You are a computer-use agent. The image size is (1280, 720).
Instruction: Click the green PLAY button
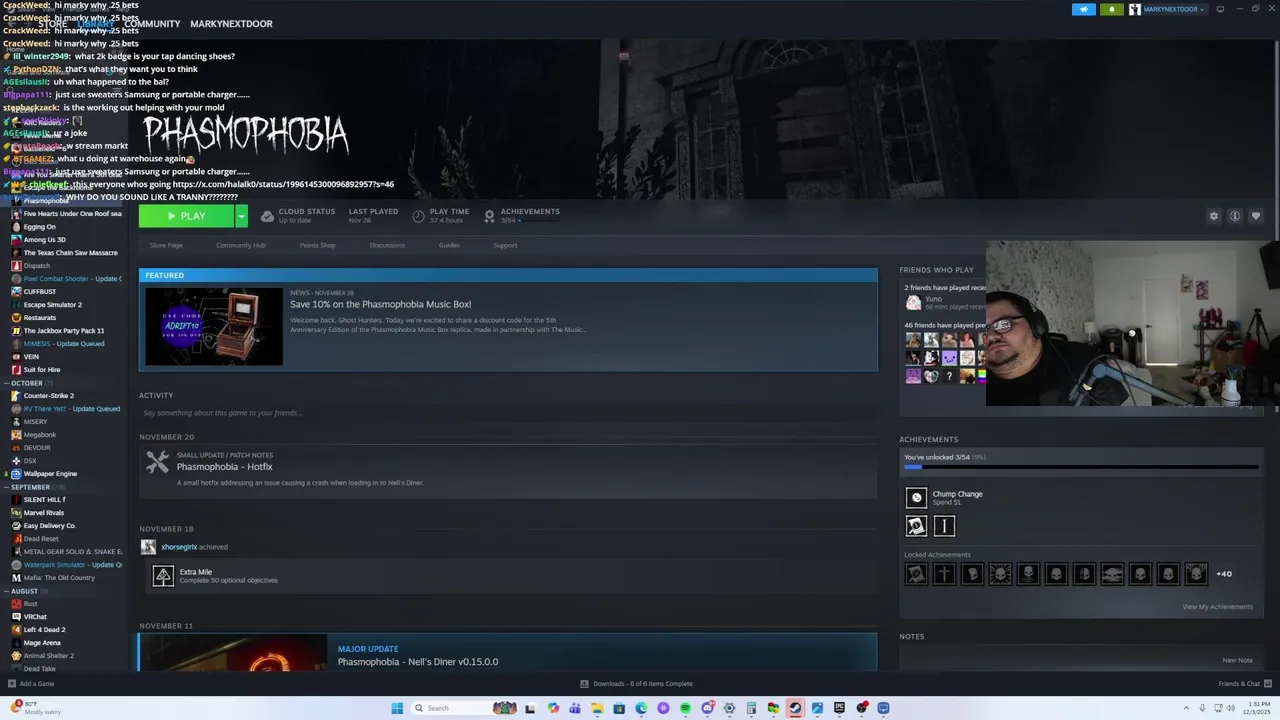click(187, 216)
